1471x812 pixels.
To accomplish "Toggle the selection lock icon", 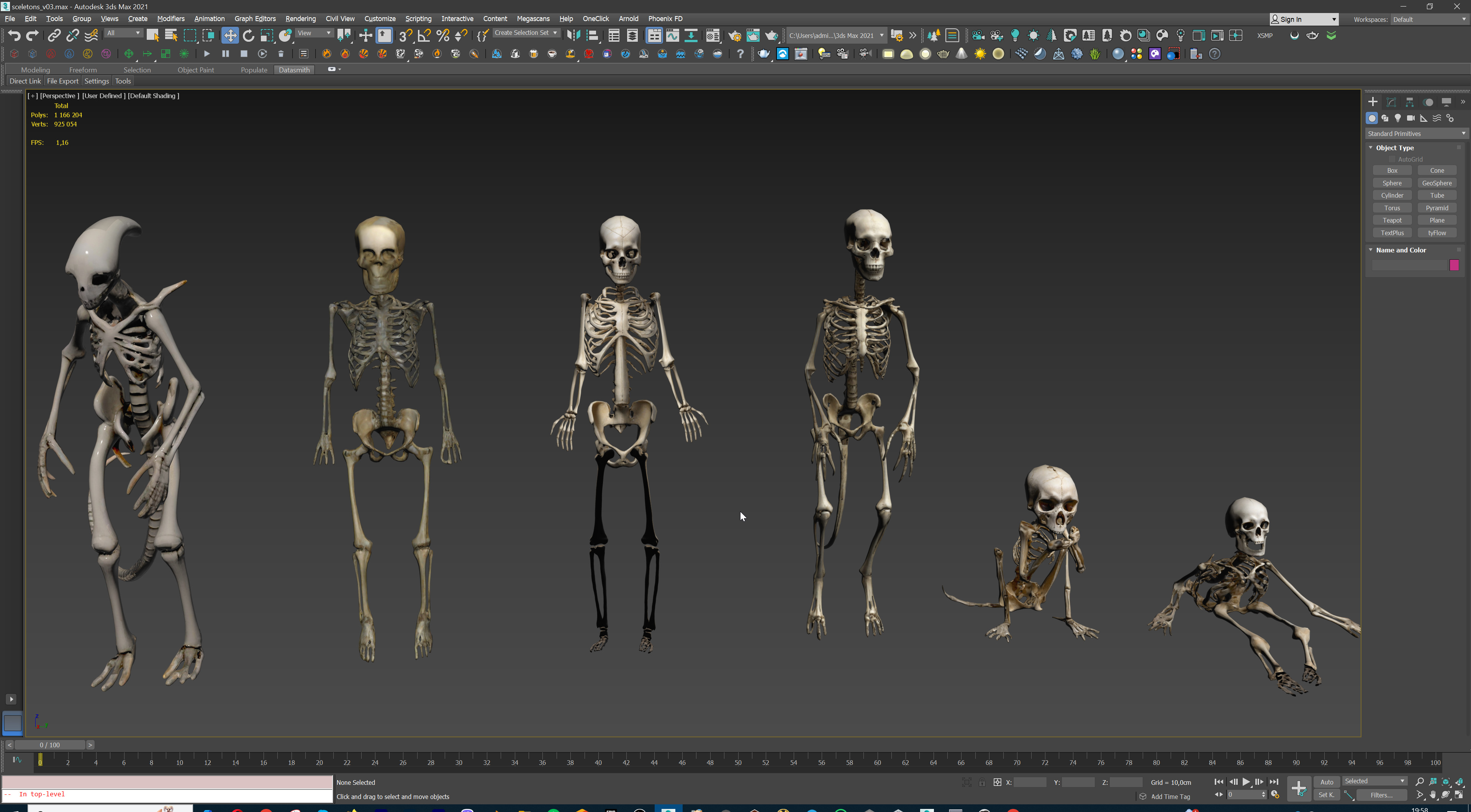I will coord(981,782).
